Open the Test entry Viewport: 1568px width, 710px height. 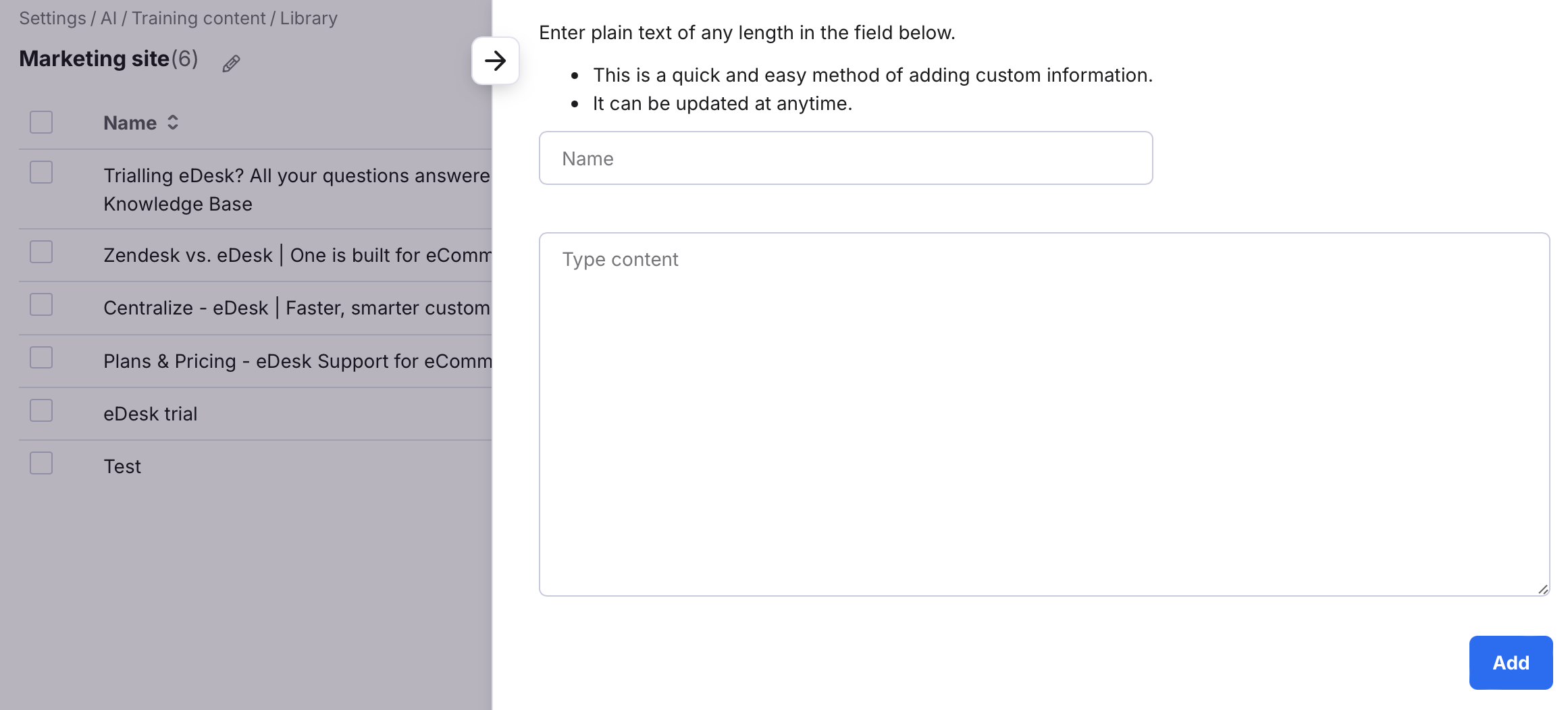point(122,466)
